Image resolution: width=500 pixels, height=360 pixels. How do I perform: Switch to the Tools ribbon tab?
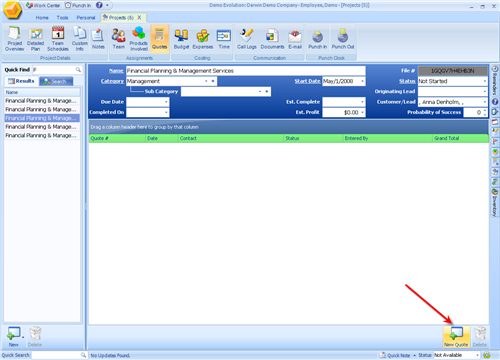coord(62,18)
